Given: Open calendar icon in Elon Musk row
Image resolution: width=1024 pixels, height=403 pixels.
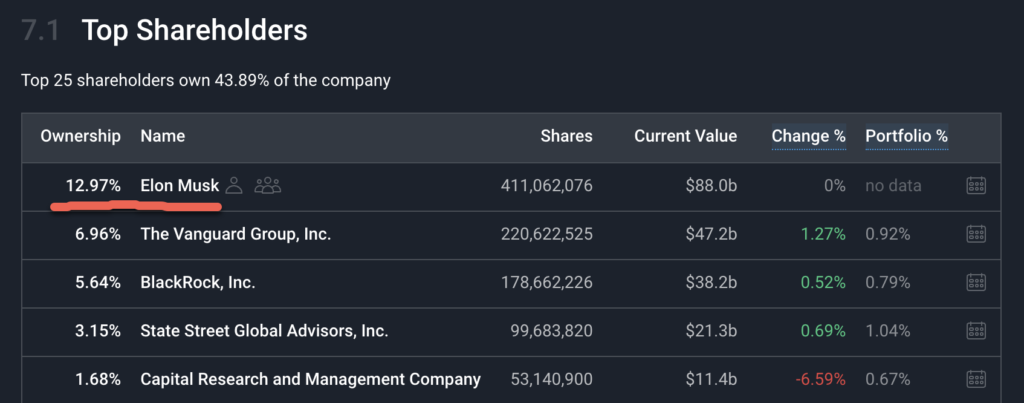Looking at the screenshot, I should click(x=976, y=186).
